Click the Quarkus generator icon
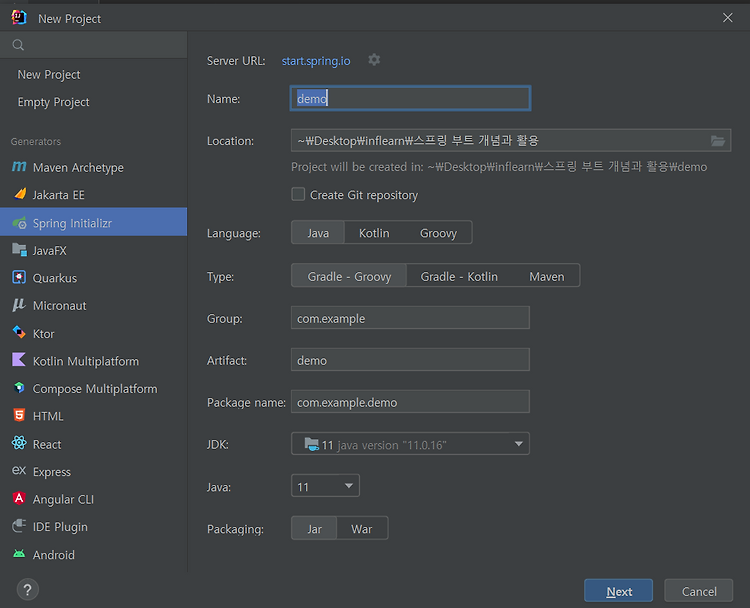The height and width of the screenshot is (608, 750). tap(19, 277)
